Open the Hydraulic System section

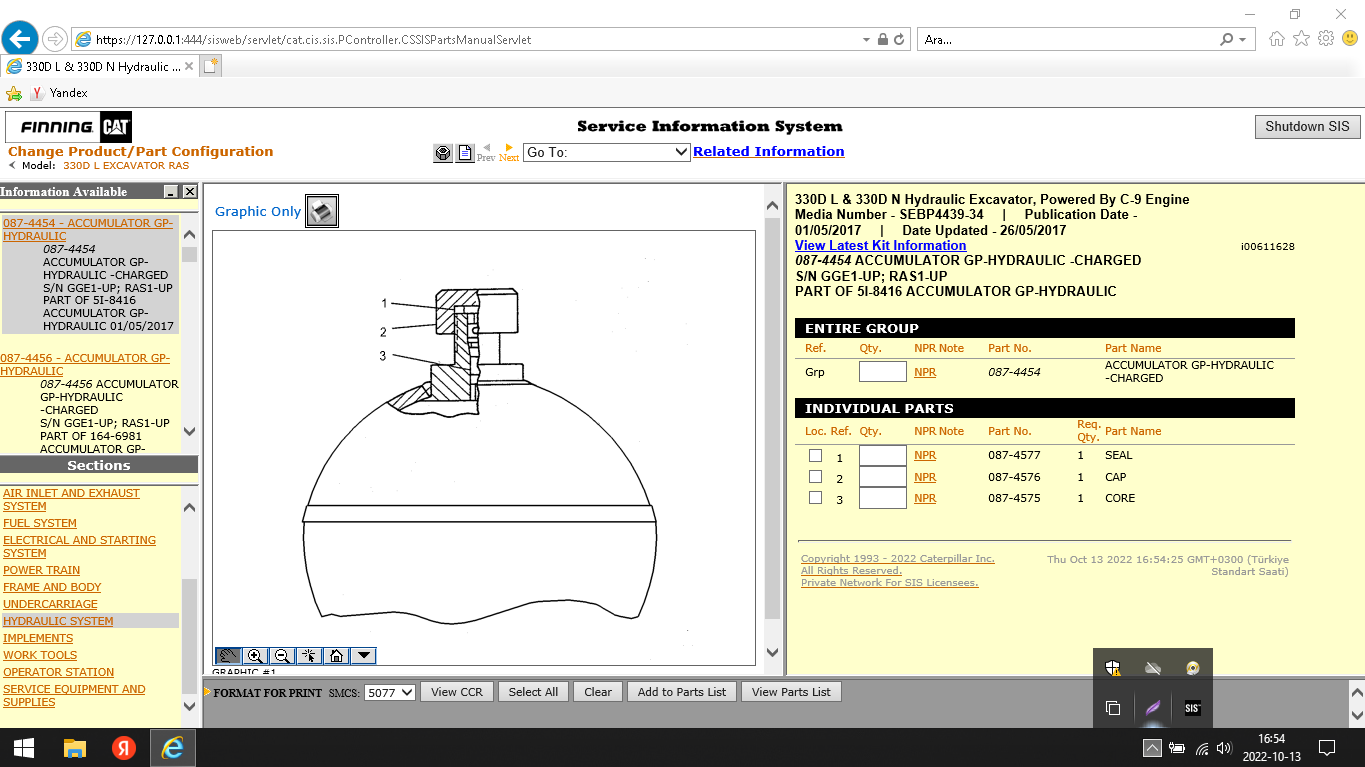(x=58, y=621)
